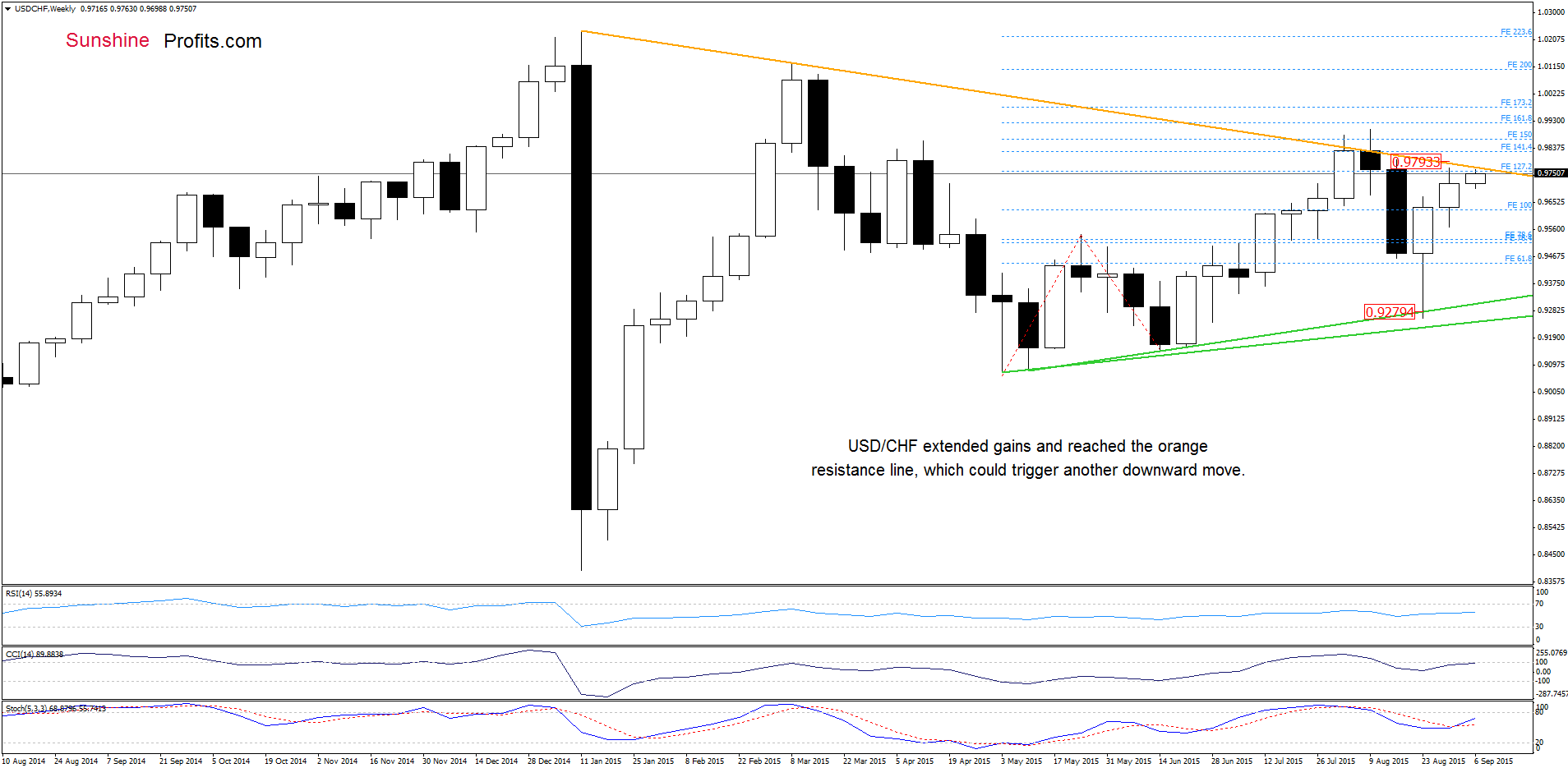Image resolution: width=1568 pixels, height=768 pixels.
Task: Click the 2 Nov 2014 date label
Action: 337,761
